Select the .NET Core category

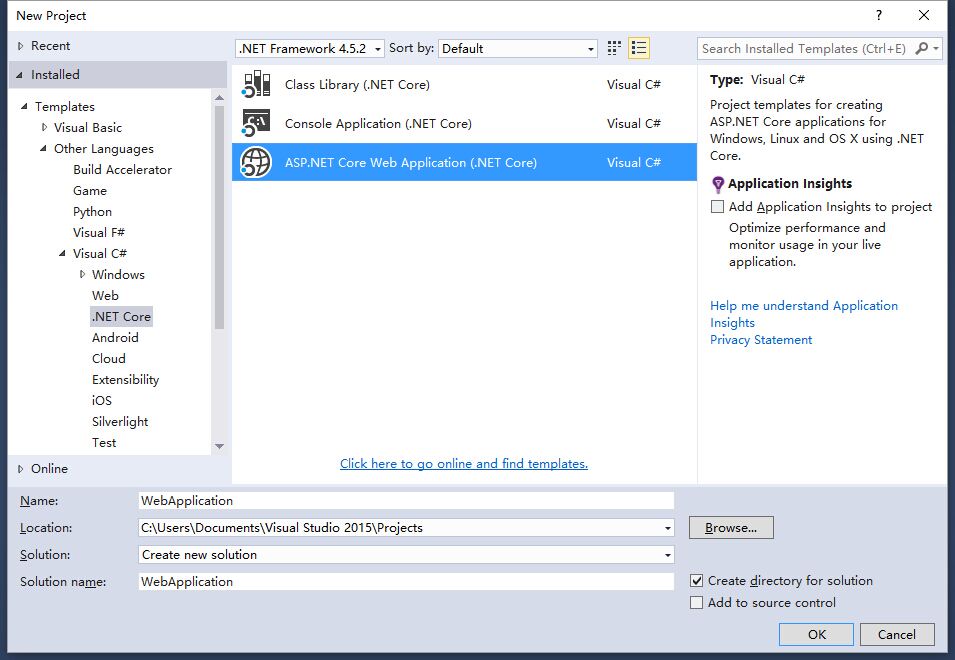click(121, 317)
